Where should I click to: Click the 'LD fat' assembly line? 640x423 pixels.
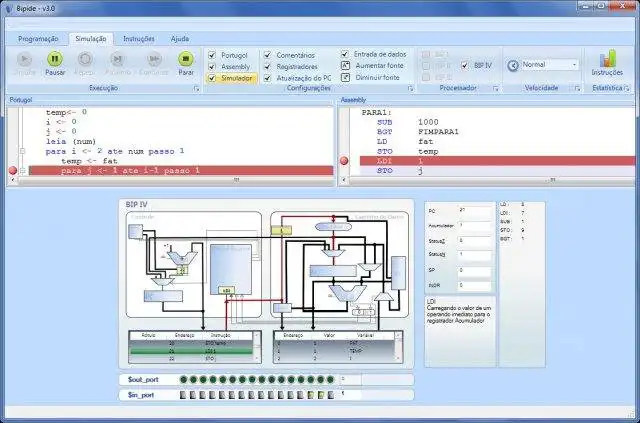click(405, 142)
